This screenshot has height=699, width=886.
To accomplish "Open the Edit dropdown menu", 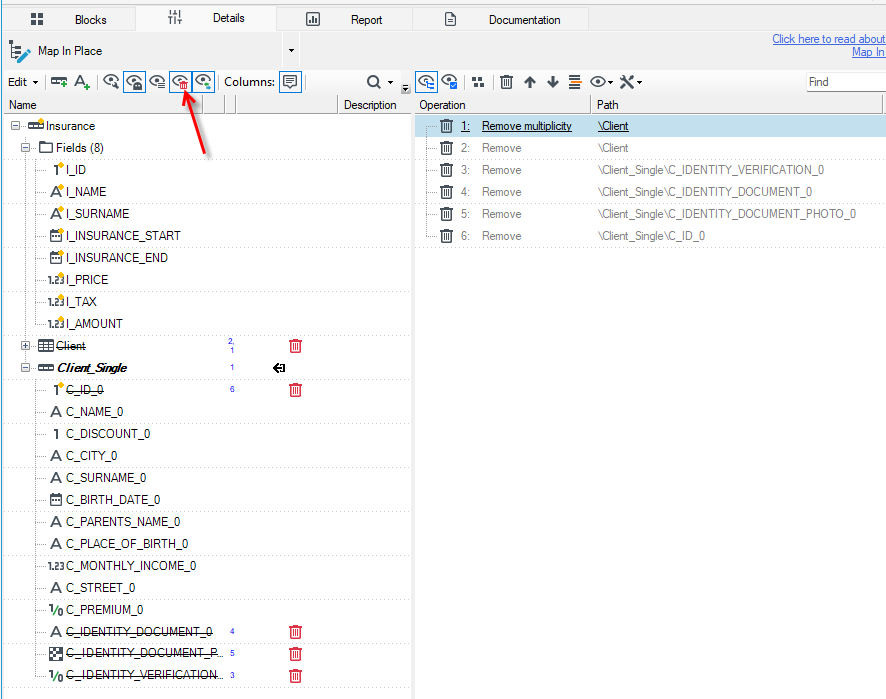I will 23,82.
